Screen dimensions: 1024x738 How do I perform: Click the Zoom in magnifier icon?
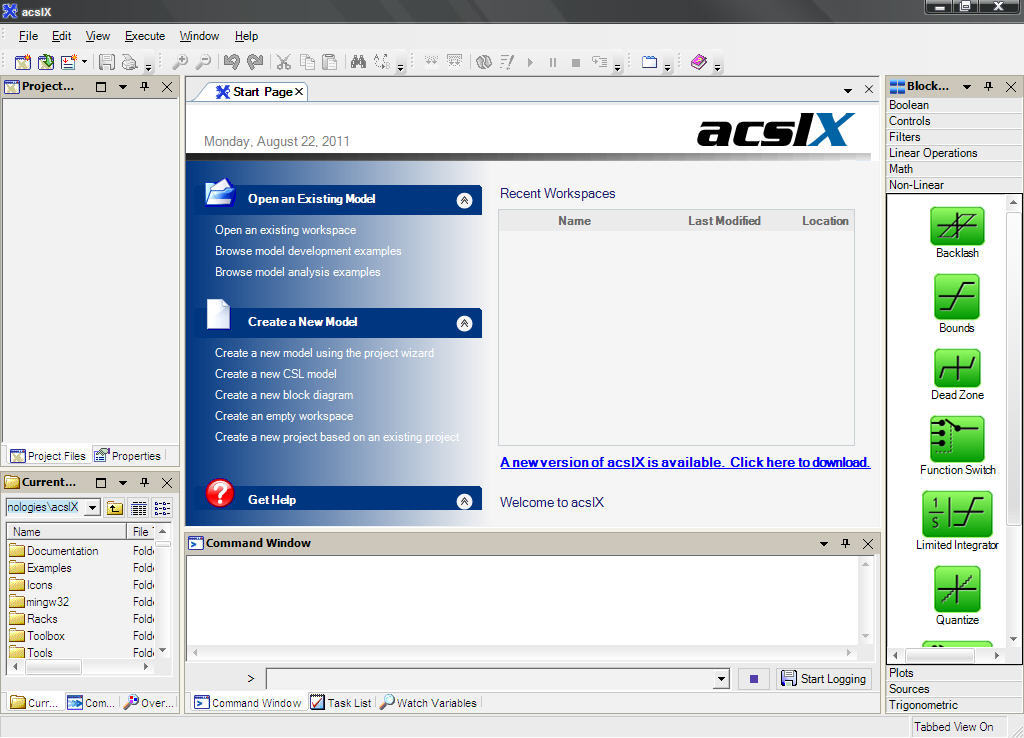180,62
